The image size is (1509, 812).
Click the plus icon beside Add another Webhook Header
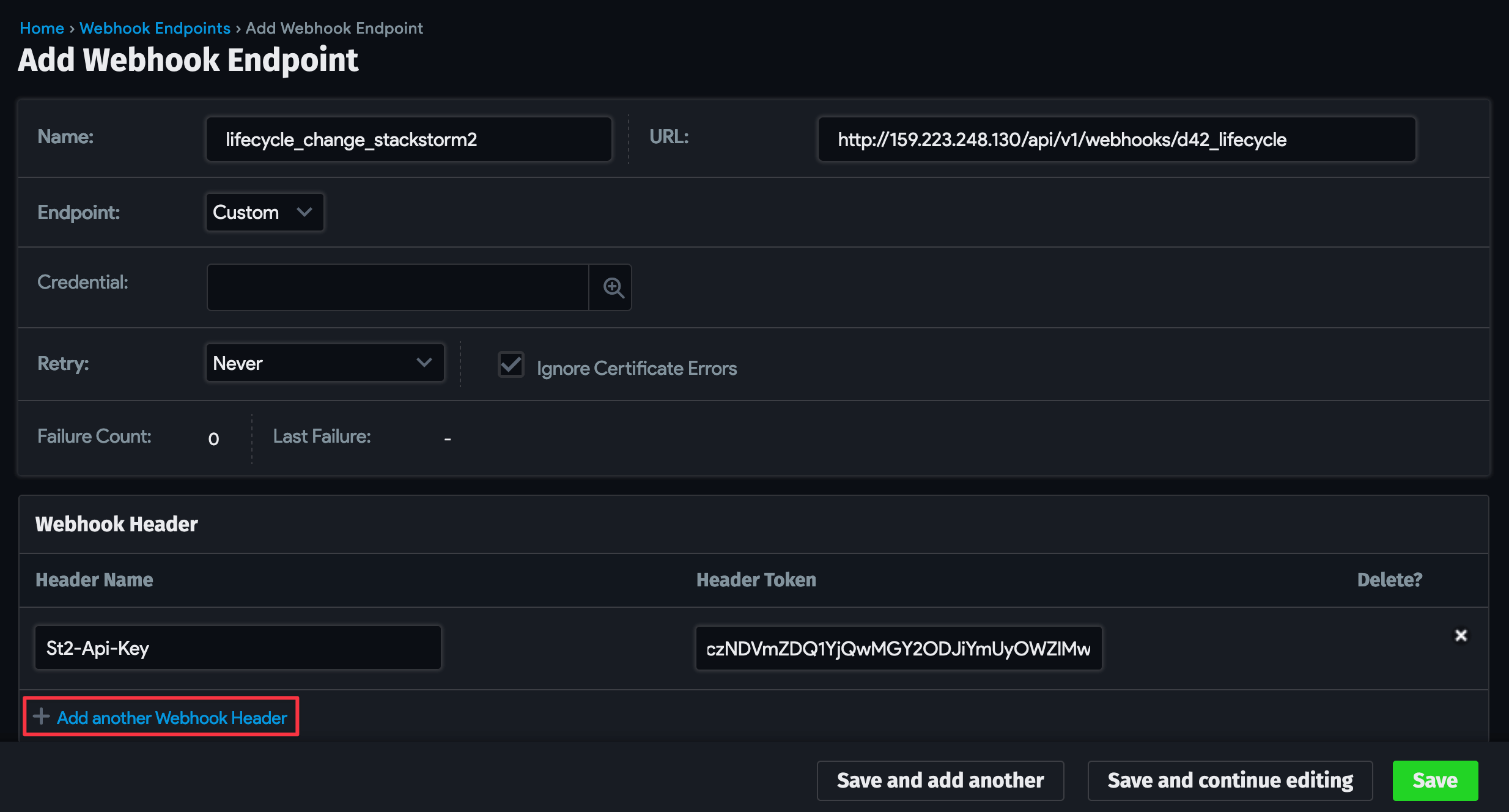point(40,716)
